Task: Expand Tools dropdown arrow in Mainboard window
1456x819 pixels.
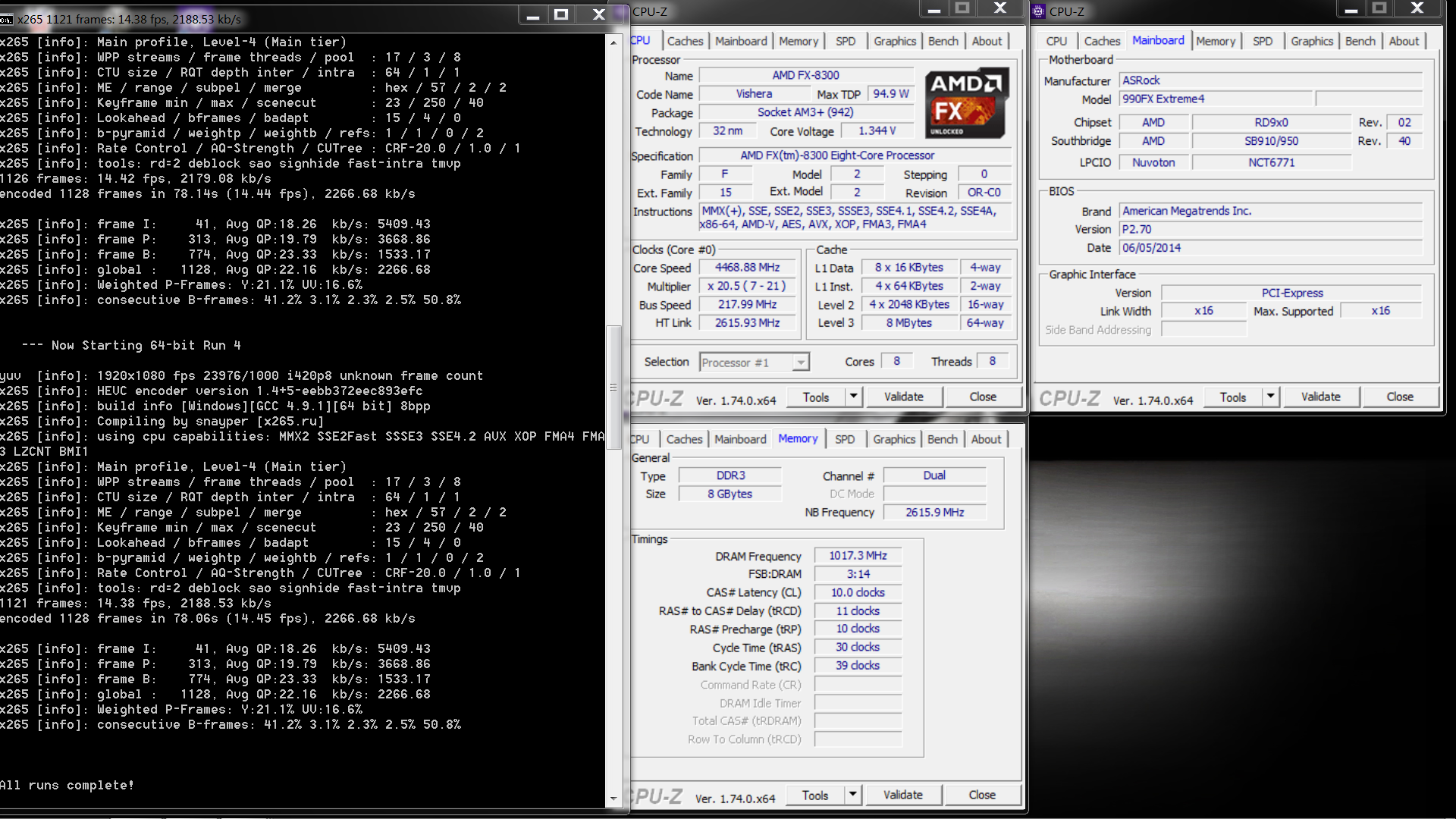Action: (1270, 397)
